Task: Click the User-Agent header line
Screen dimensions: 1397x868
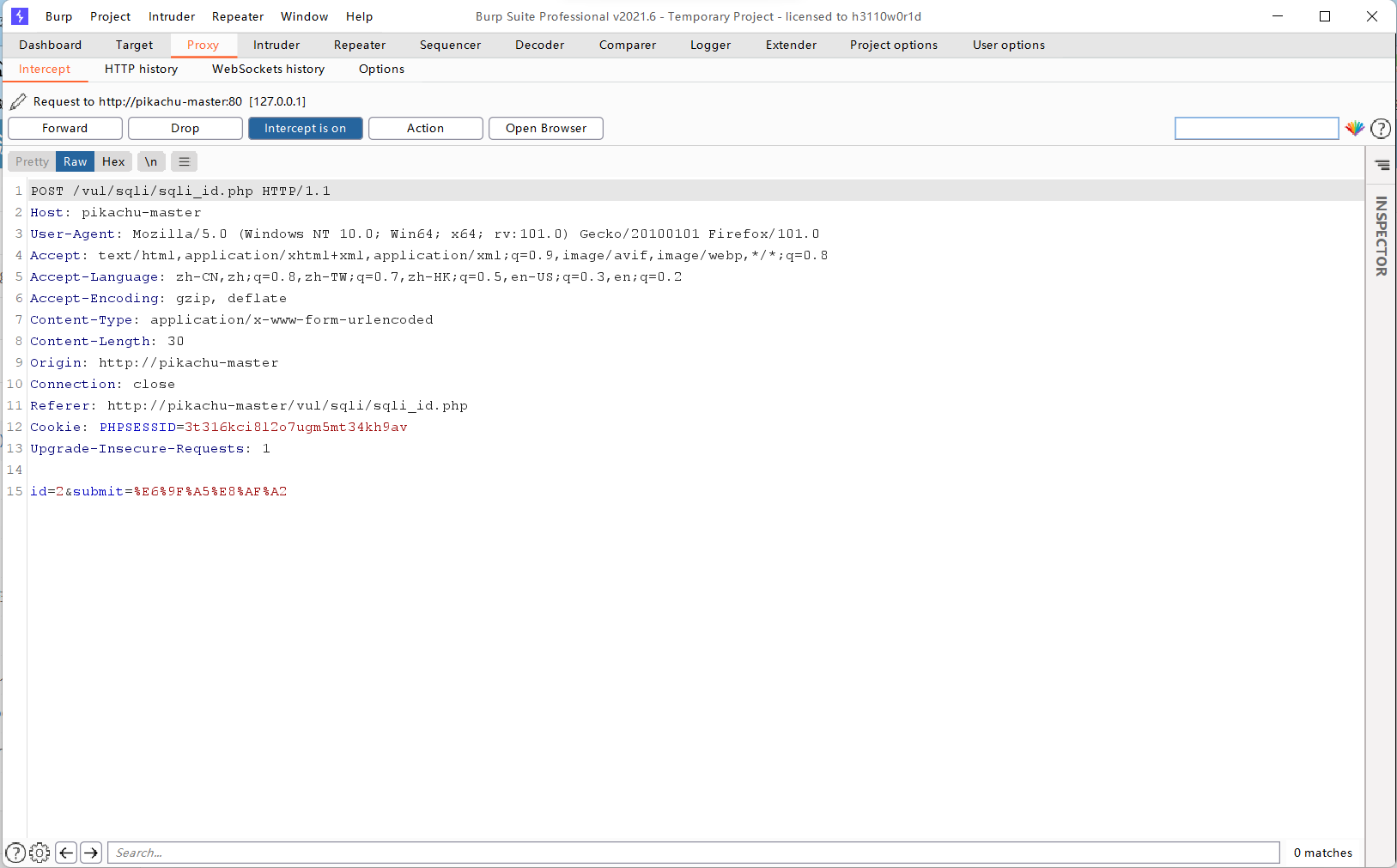Action: [425, 234]
